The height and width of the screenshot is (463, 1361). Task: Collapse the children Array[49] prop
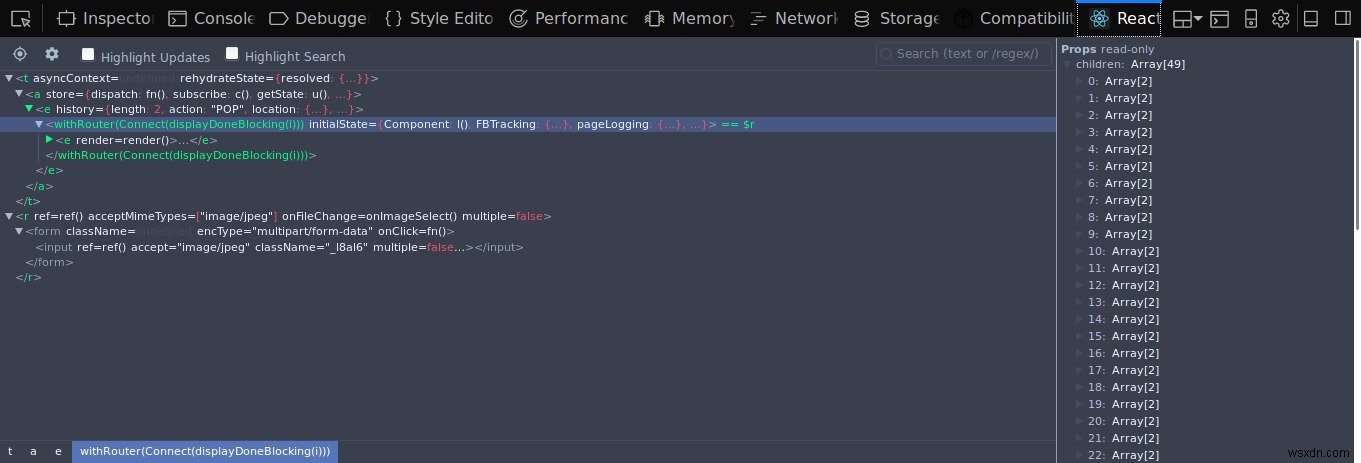(1067, 64)
